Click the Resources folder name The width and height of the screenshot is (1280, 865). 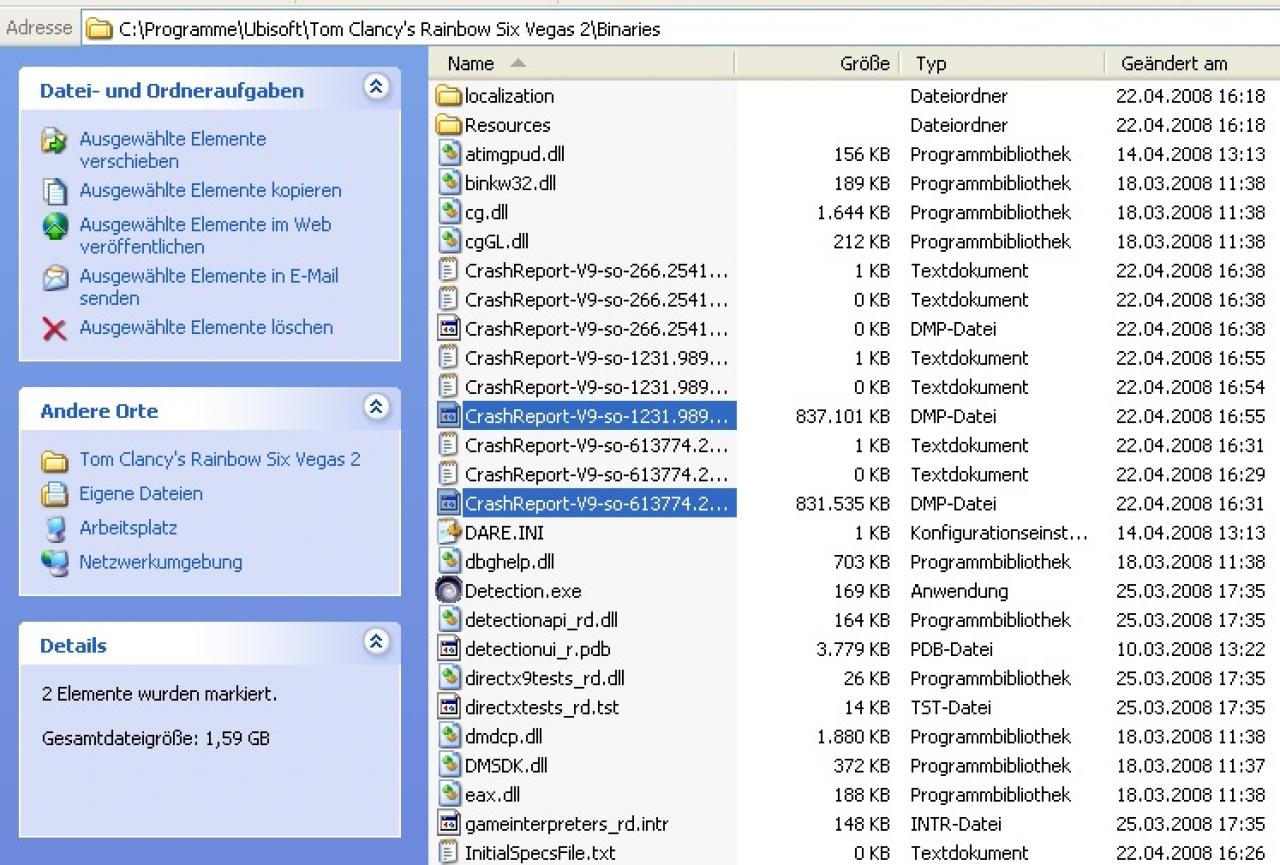[x=507, y=125]
